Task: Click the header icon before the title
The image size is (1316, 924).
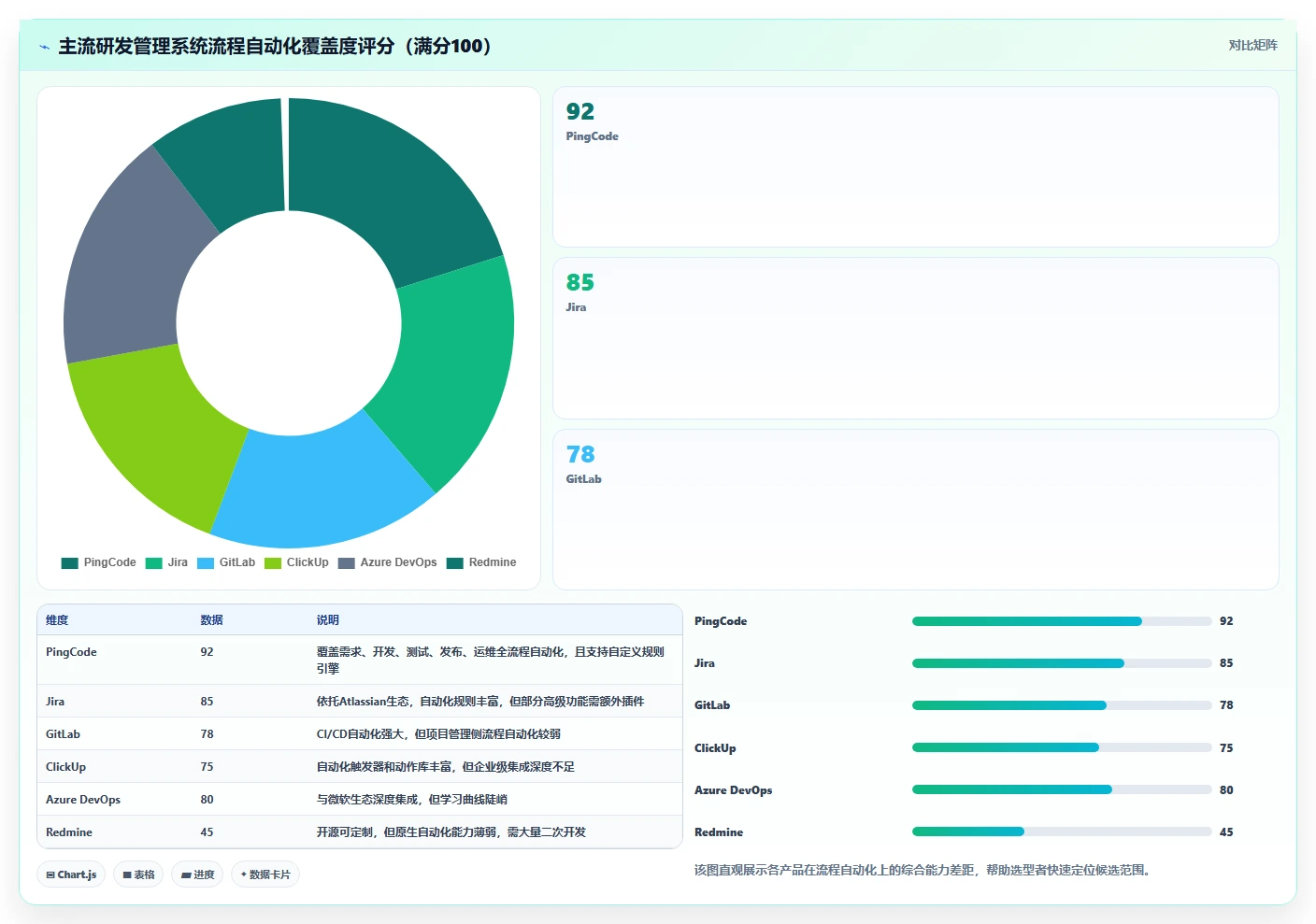Action: point(44,47)
